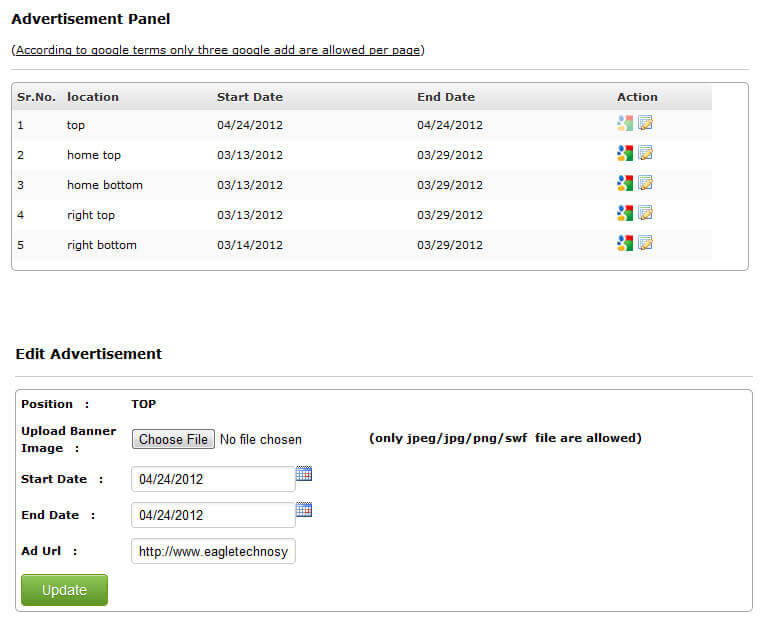This screenshot has height=634, width=776.
Task: Edit the 'home top' advertisement
Action: (x=645, y=153)
